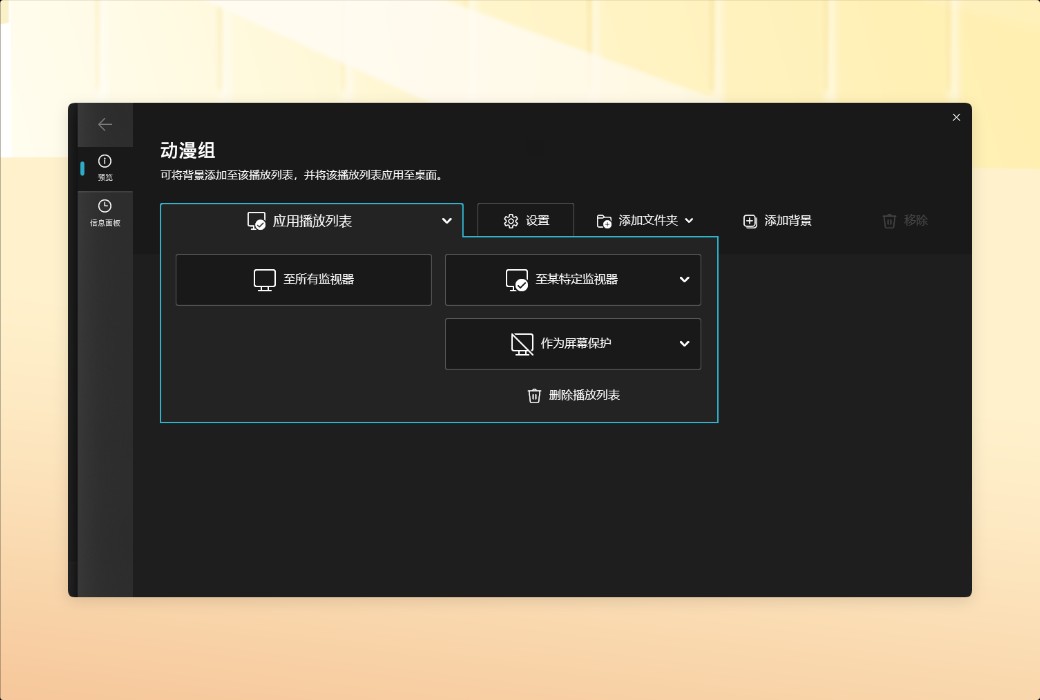1040x700 pixels.
Task: Click the back arrow to return
Action: tap(106, 124)
